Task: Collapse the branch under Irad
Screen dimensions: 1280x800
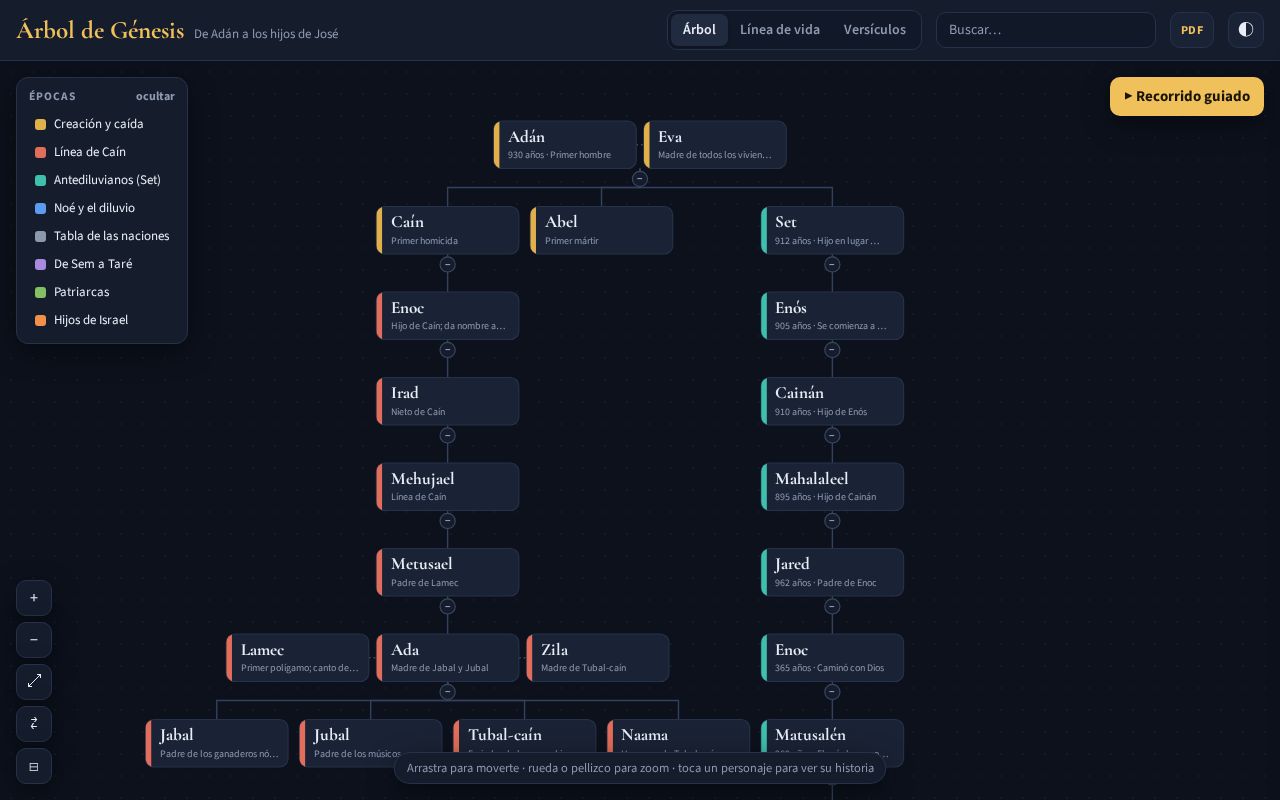Action: pos(447,436)
